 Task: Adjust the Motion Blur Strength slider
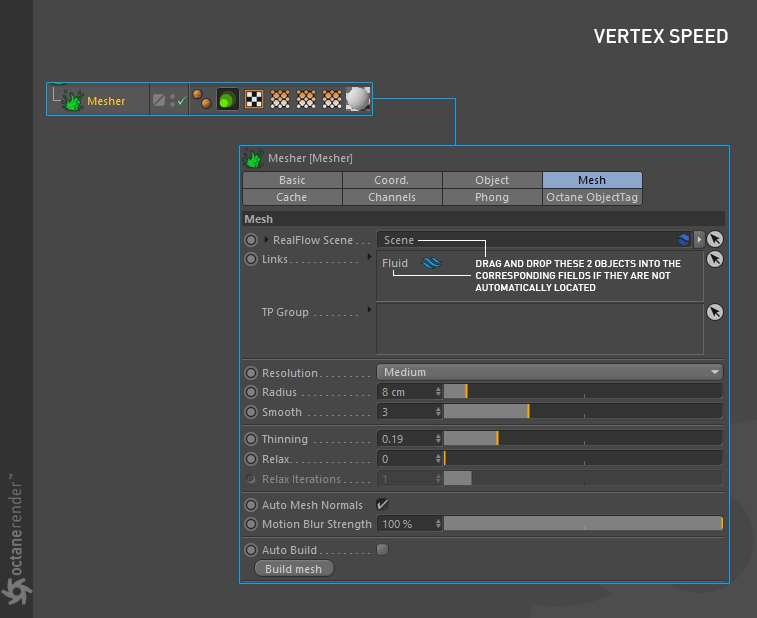pos(583,523)
